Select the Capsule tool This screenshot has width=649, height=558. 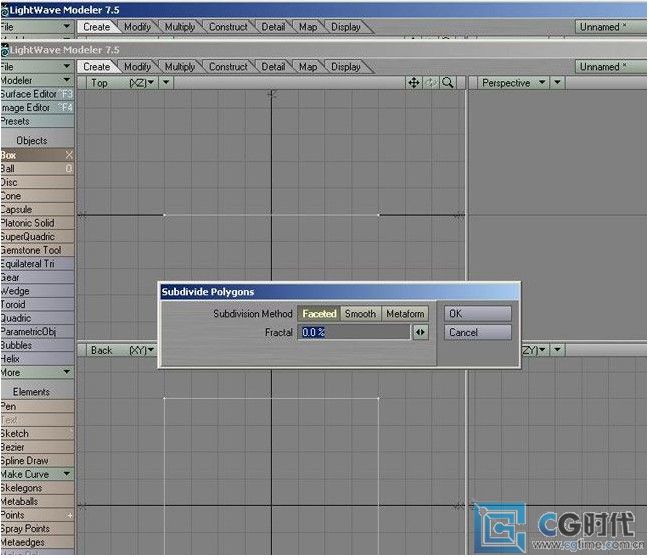pyautogui.click(x=37, y=209)
